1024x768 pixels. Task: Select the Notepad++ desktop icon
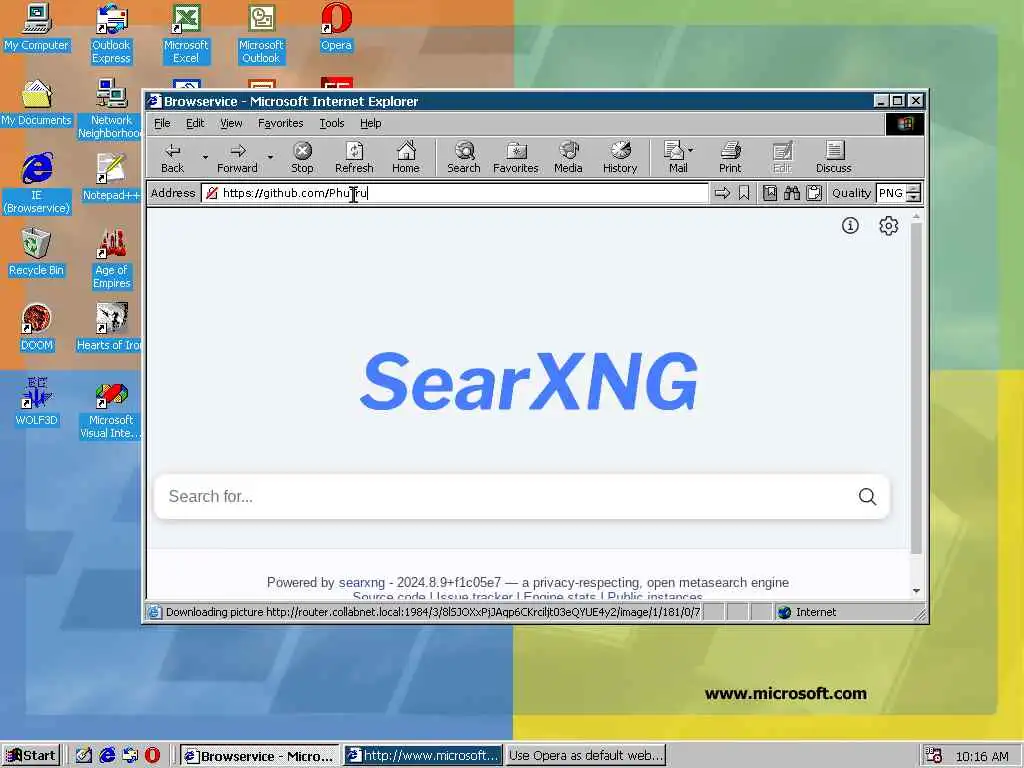point(111,178)
